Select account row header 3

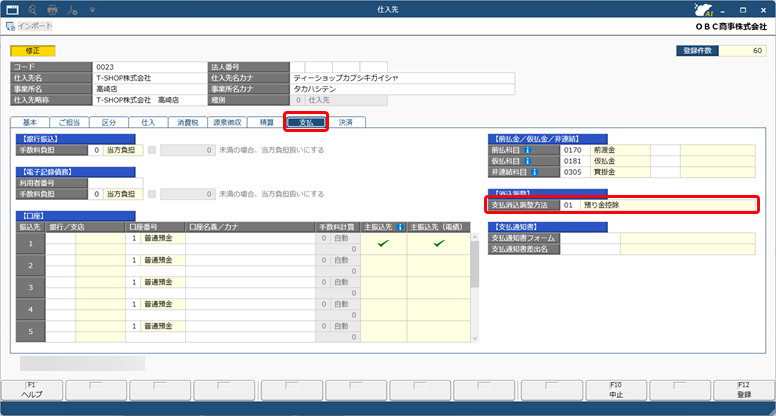click(30, 287)
